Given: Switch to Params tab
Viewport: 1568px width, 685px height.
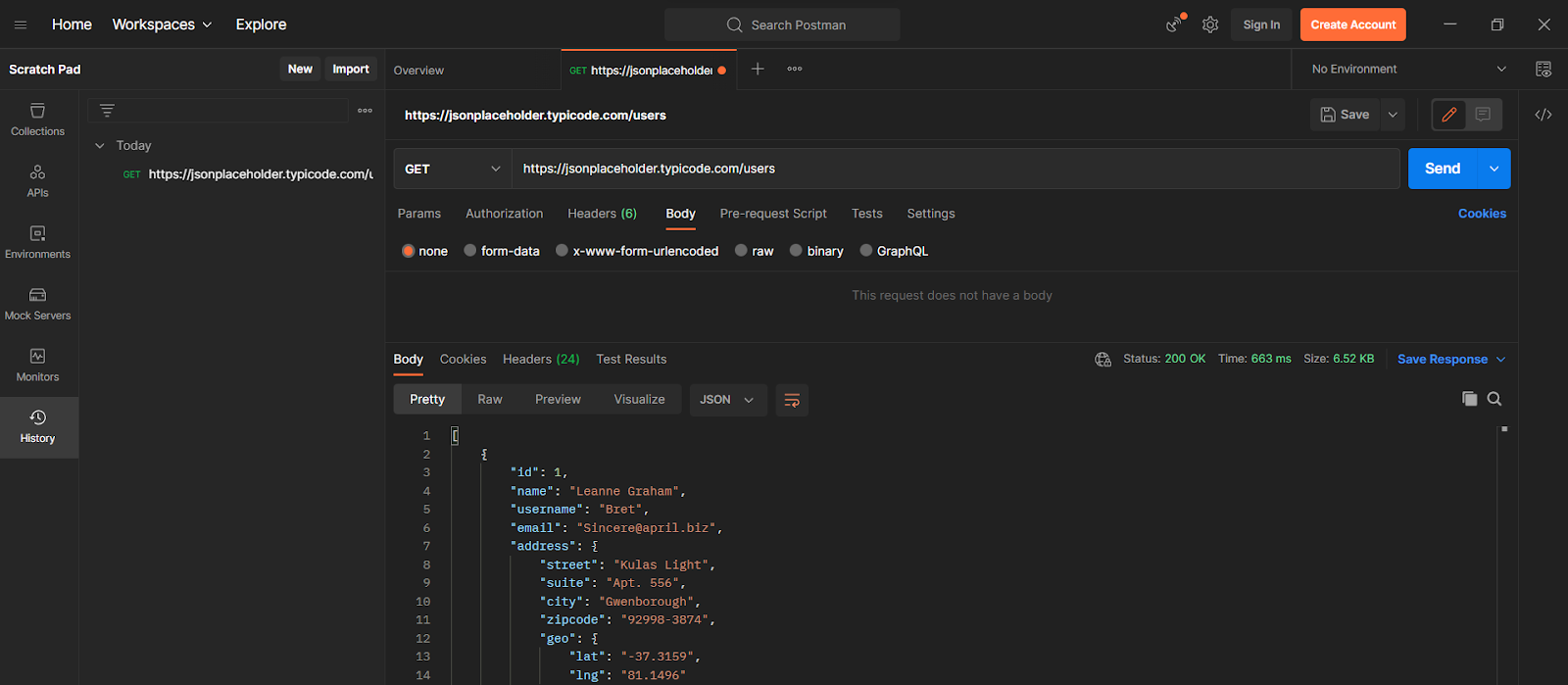Looking at the screenshot, I should pyautogui.click(x=419, y=214).
